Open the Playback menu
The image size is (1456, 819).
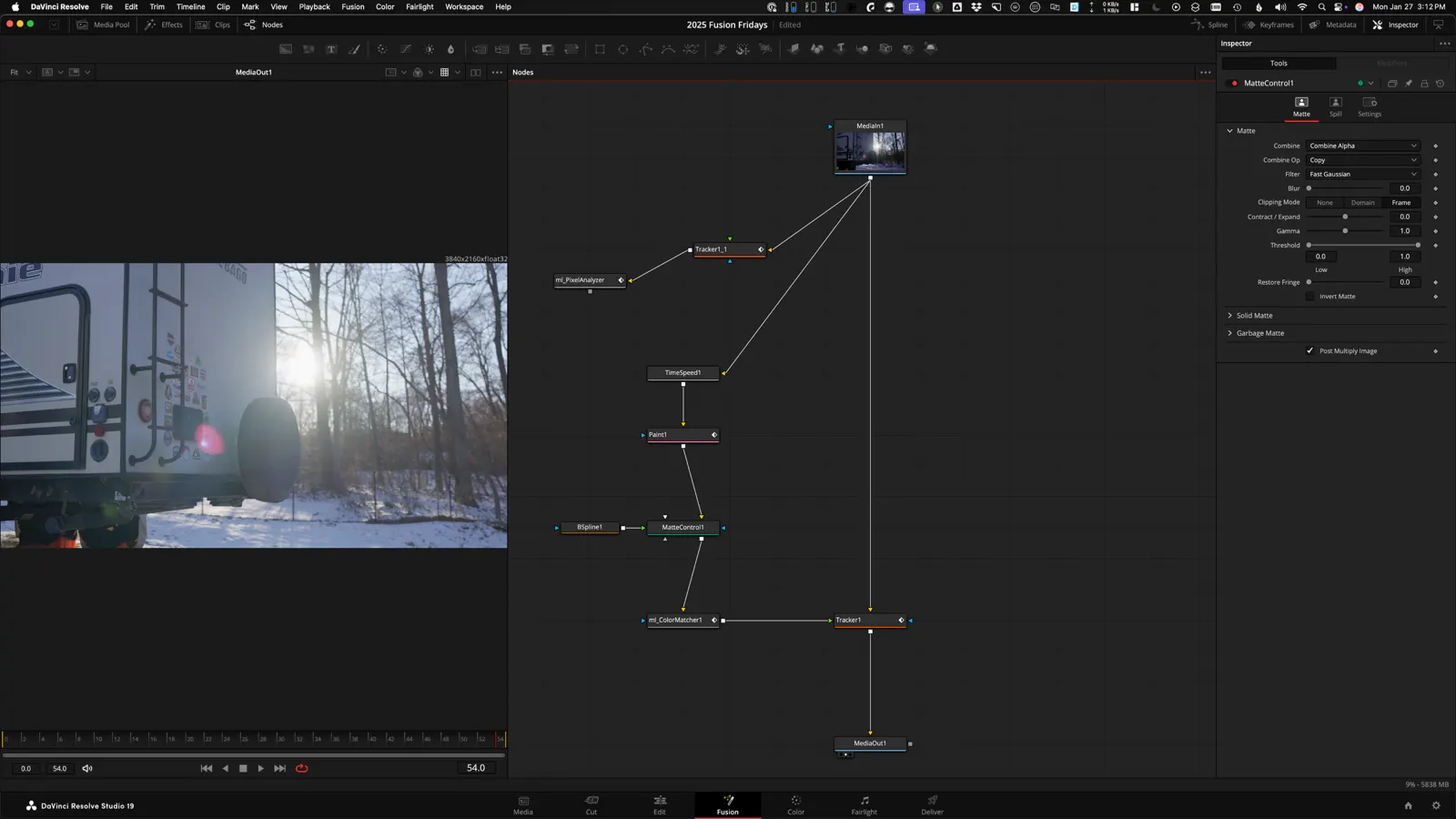[x=314, y=6]
